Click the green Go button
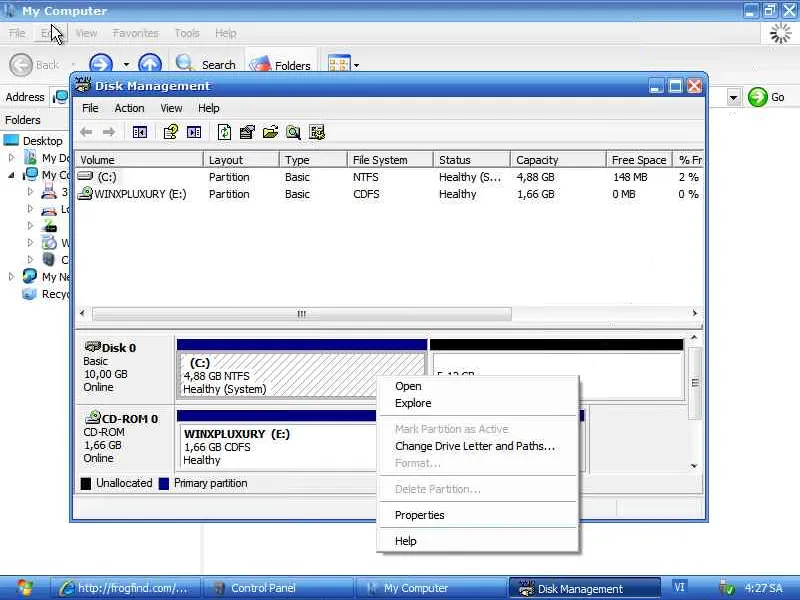 766,97
